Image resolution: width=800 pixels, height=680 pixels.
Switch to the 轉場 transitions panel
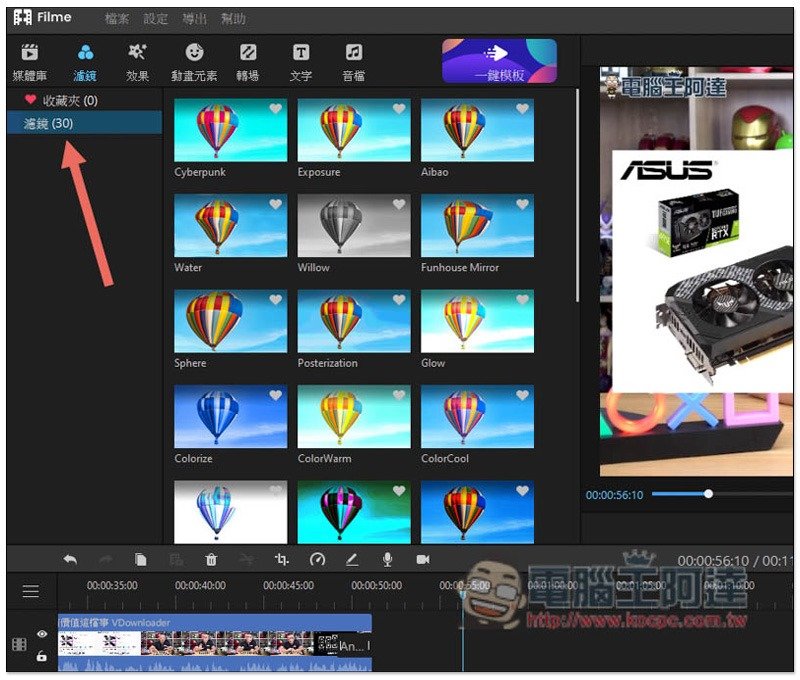(247, 61)
